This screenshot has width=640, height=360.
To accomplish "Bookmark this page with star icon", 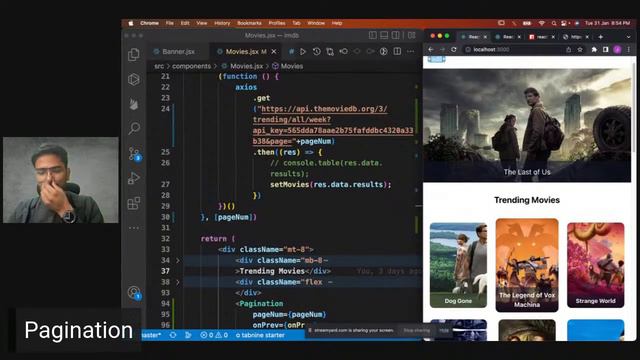I will pyautogui.click(x=580, y=49).
